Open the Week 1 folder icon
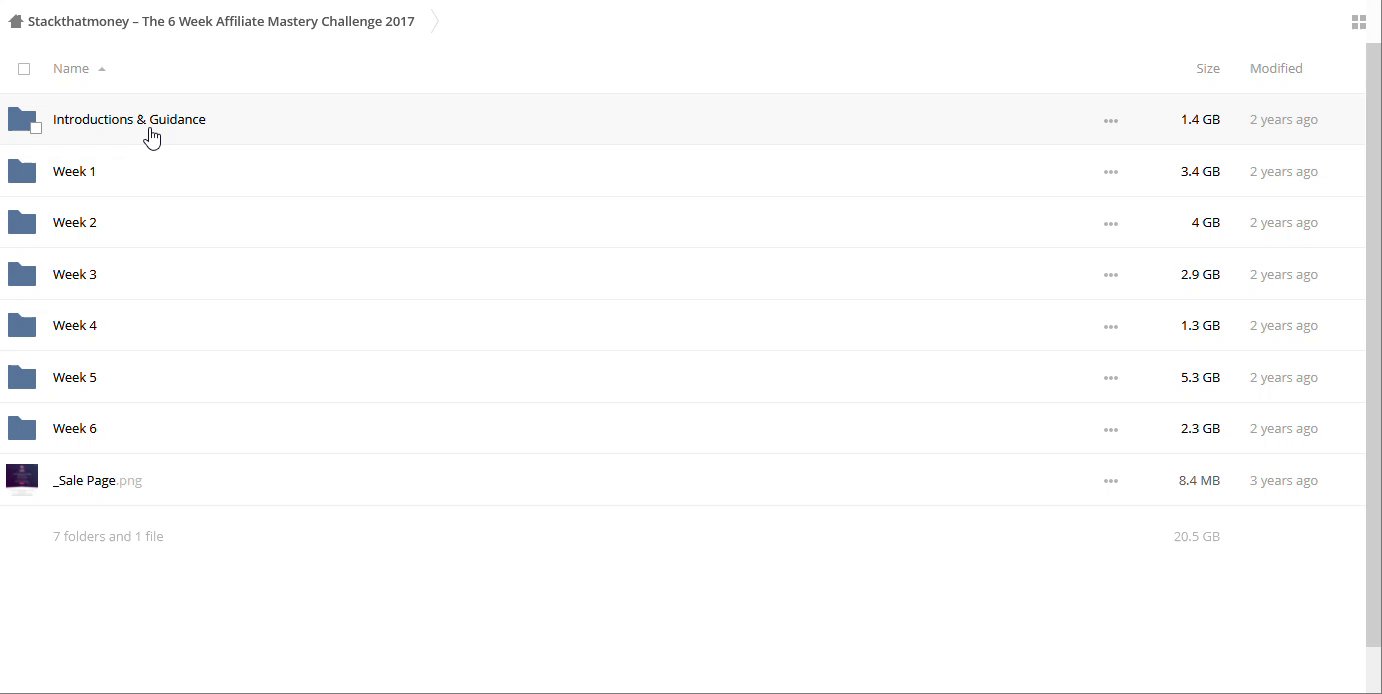 22,171
